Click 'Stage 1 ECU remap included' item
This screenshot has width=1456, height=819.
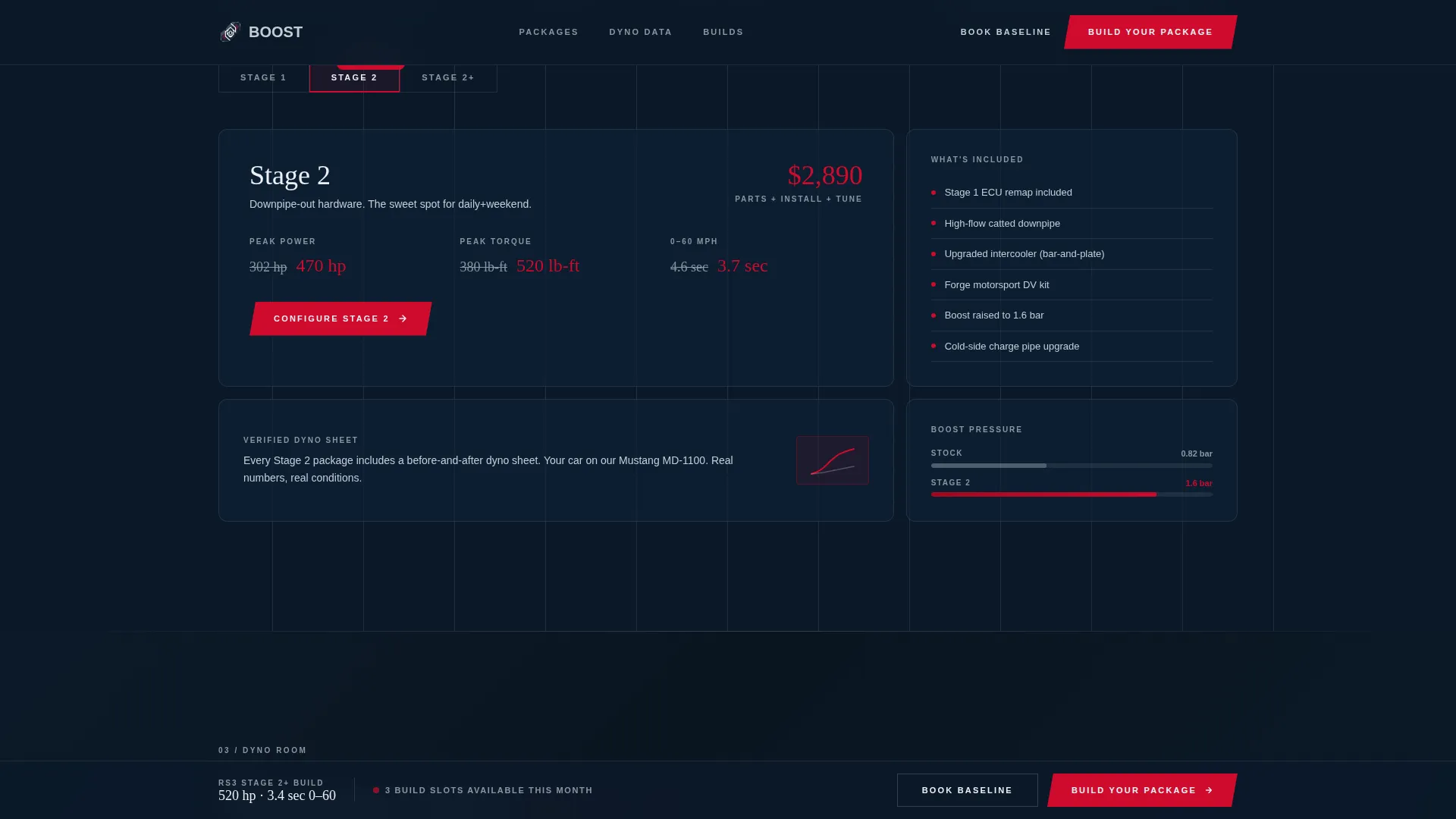1072,193
